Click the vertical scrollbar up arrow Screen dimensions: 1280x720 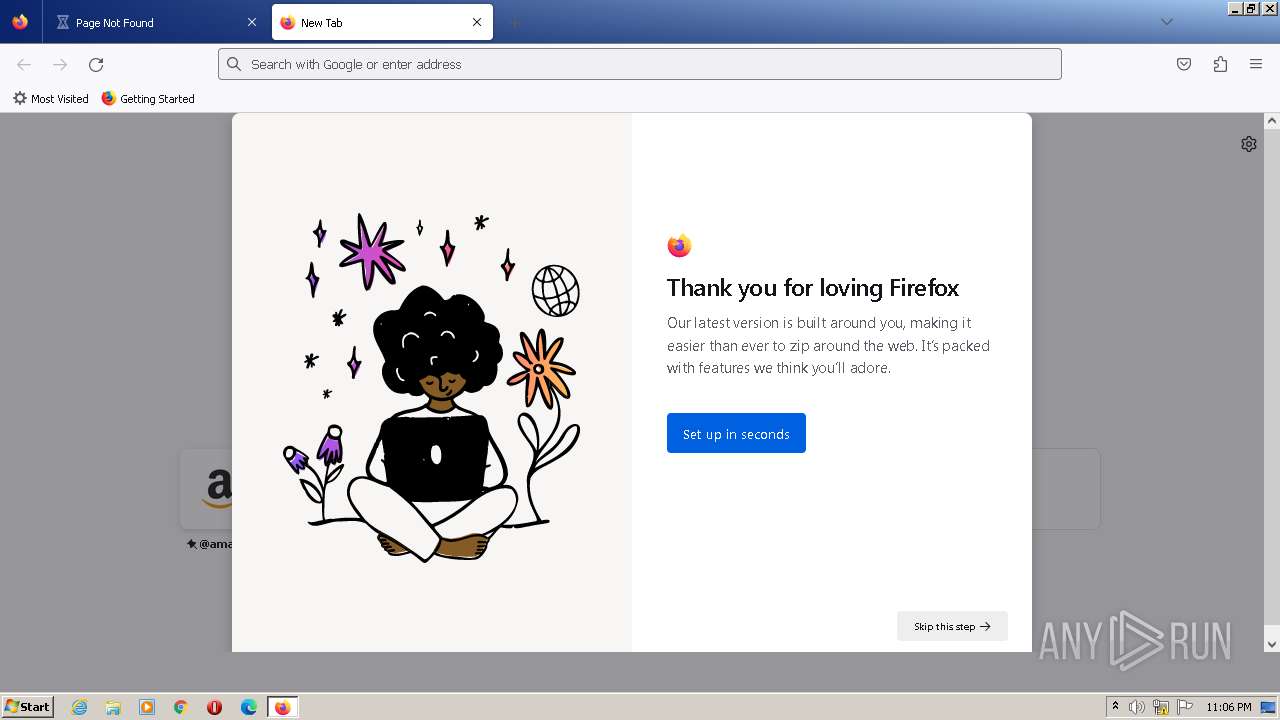pyautogui.click(x=1272, y=121)
